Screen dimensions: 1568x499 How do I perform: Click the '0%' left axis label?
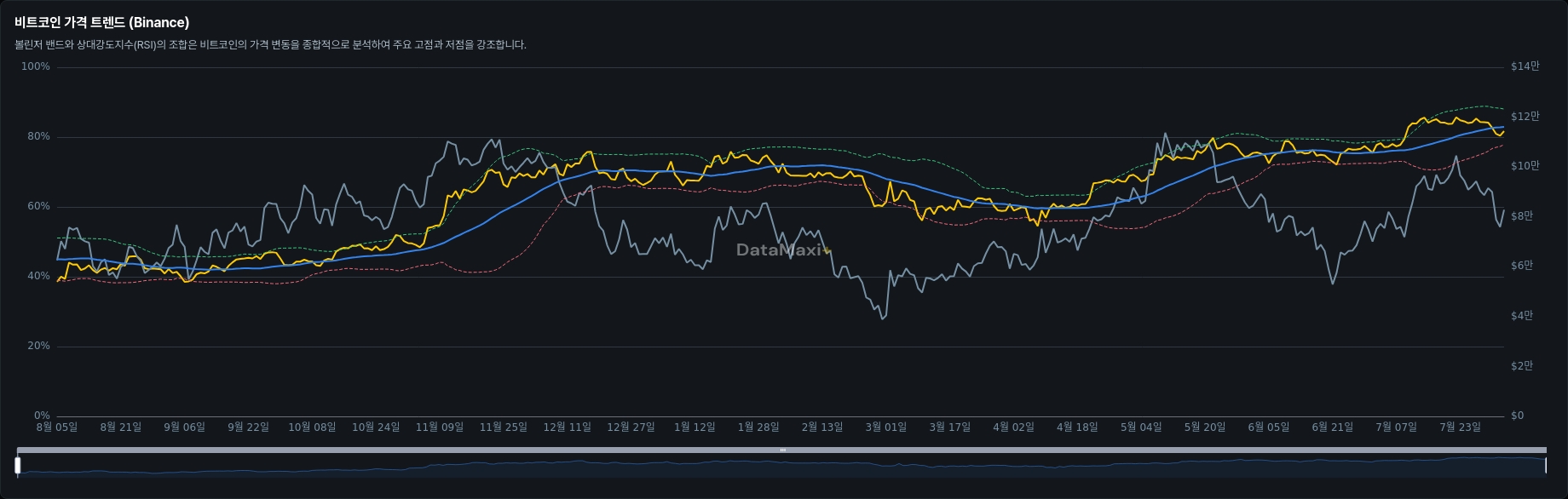[x=42, y=416]
